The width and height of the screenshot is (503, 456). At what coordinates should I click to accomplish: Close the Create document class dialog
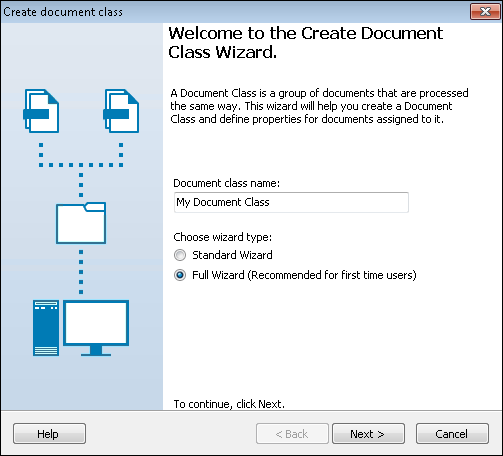pyautogui.click(x=485, y=12)
